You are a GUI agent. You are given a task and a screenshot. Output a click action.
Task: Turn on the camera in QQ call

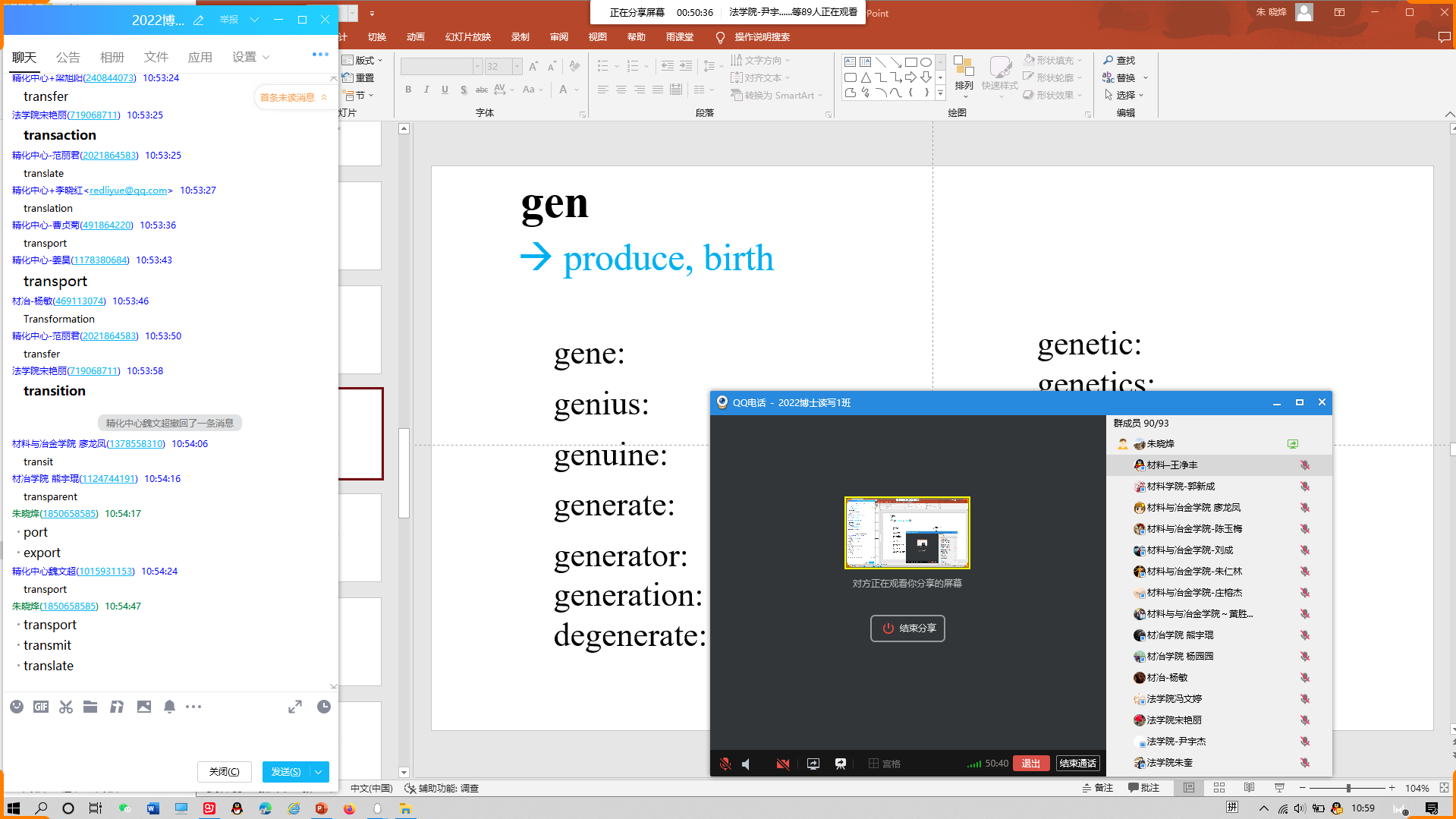pyautogui.click(x=782, y=764)
